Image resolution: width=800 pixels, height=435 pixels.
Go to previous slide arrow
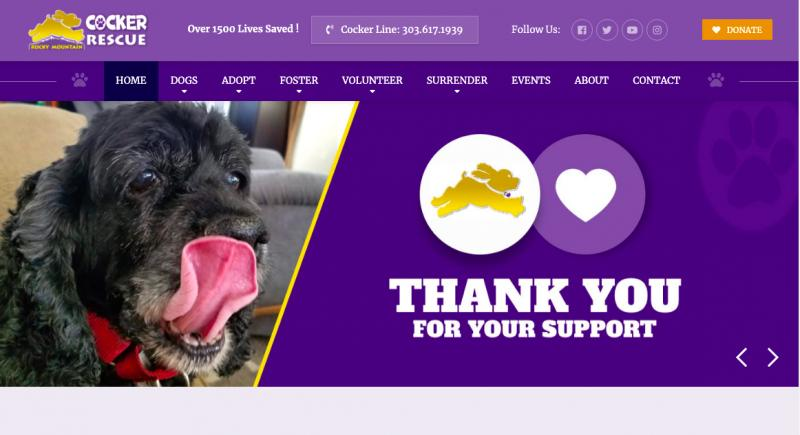(x=742, y=357)
